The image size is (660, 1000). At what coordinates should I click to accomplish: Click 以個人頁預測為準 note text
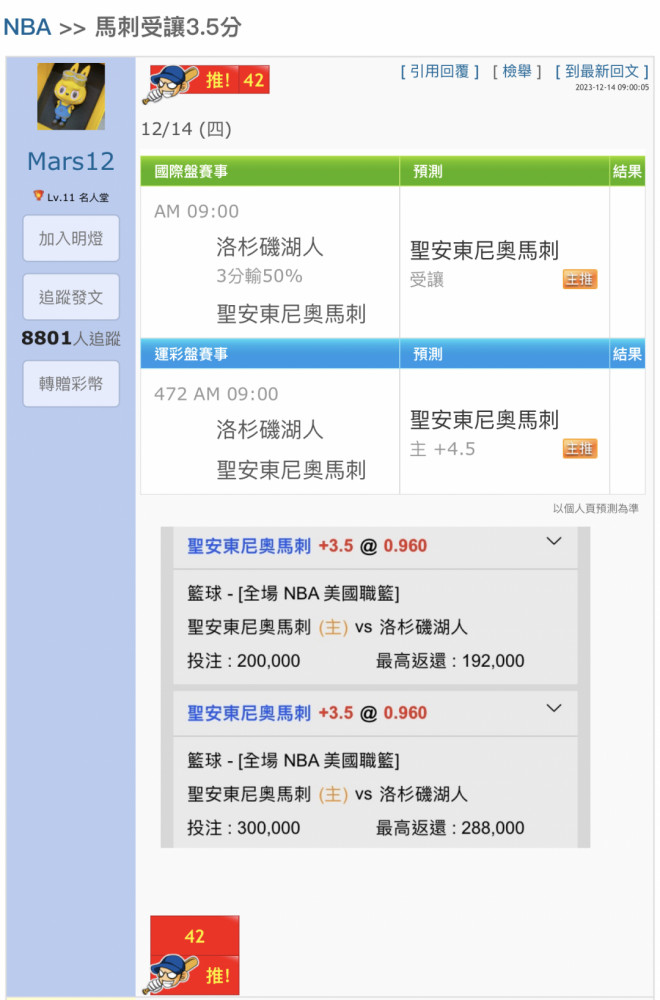596,508
